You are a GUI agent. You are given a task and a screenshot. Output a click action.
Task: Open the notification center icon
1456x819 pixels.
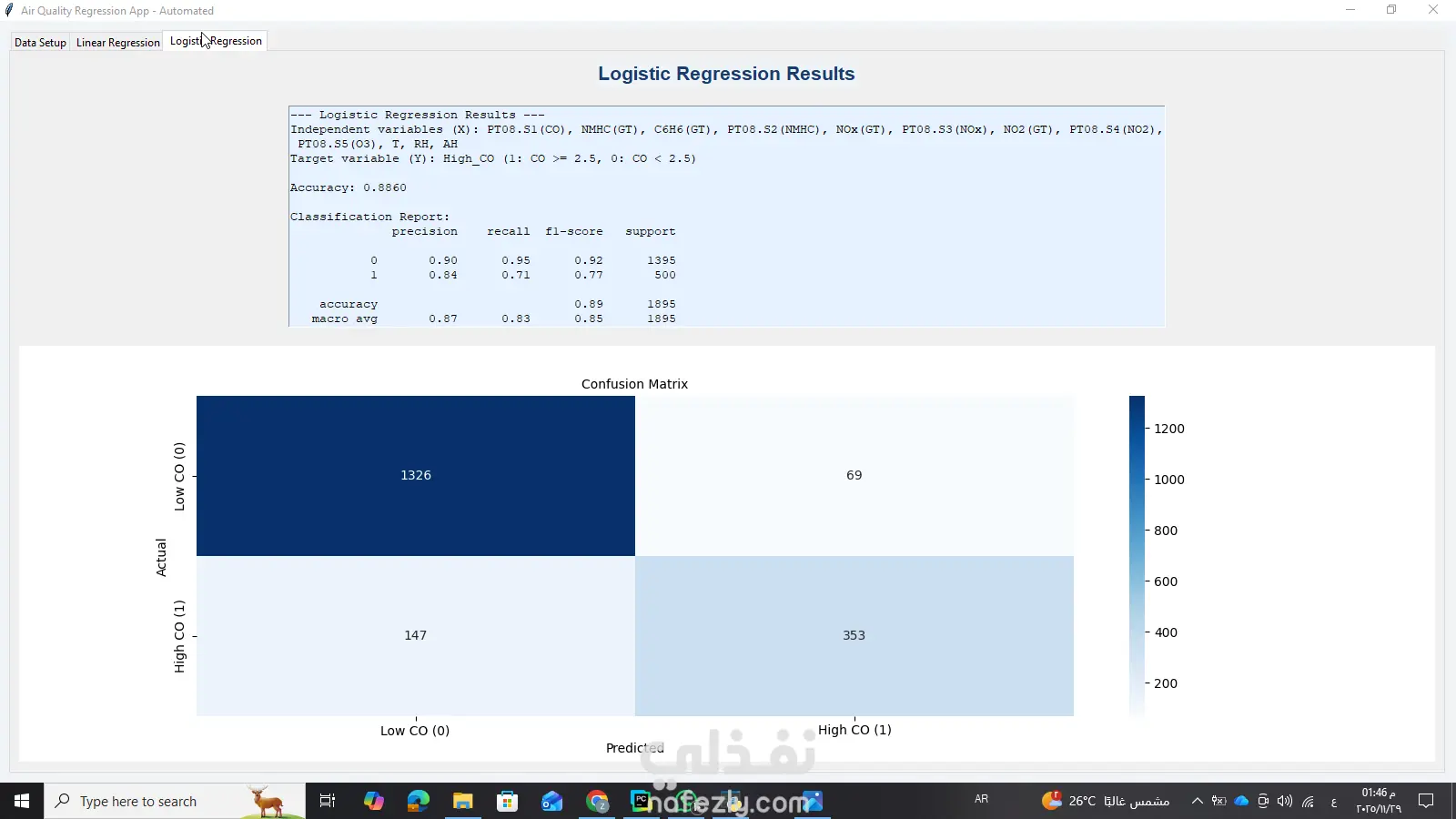[x=1426, y=801]
